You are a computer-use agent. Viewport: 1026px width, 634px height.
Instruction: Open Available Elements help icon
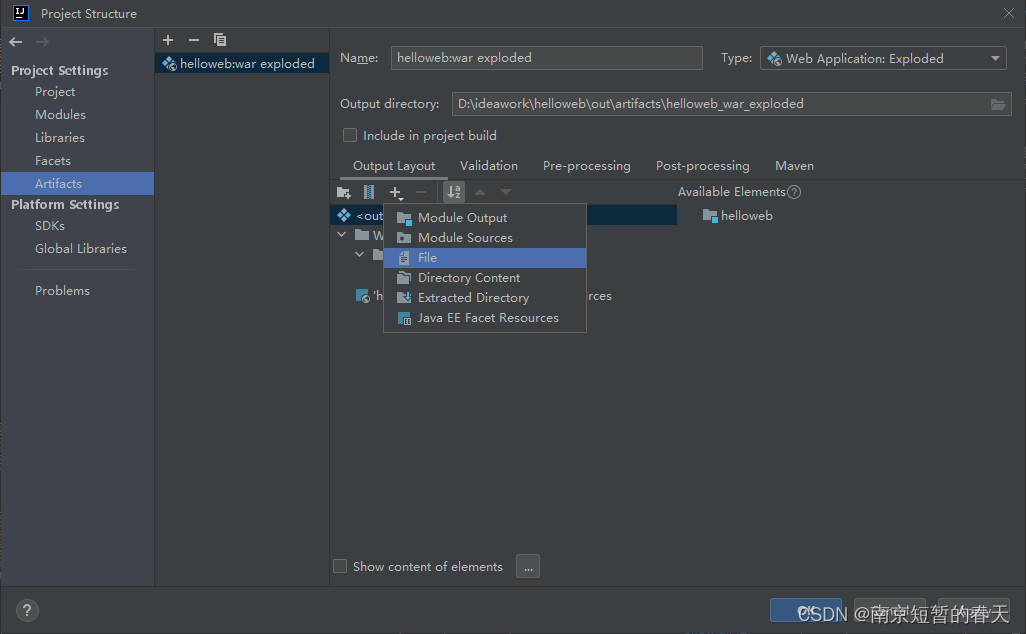[x=794, y=192]
